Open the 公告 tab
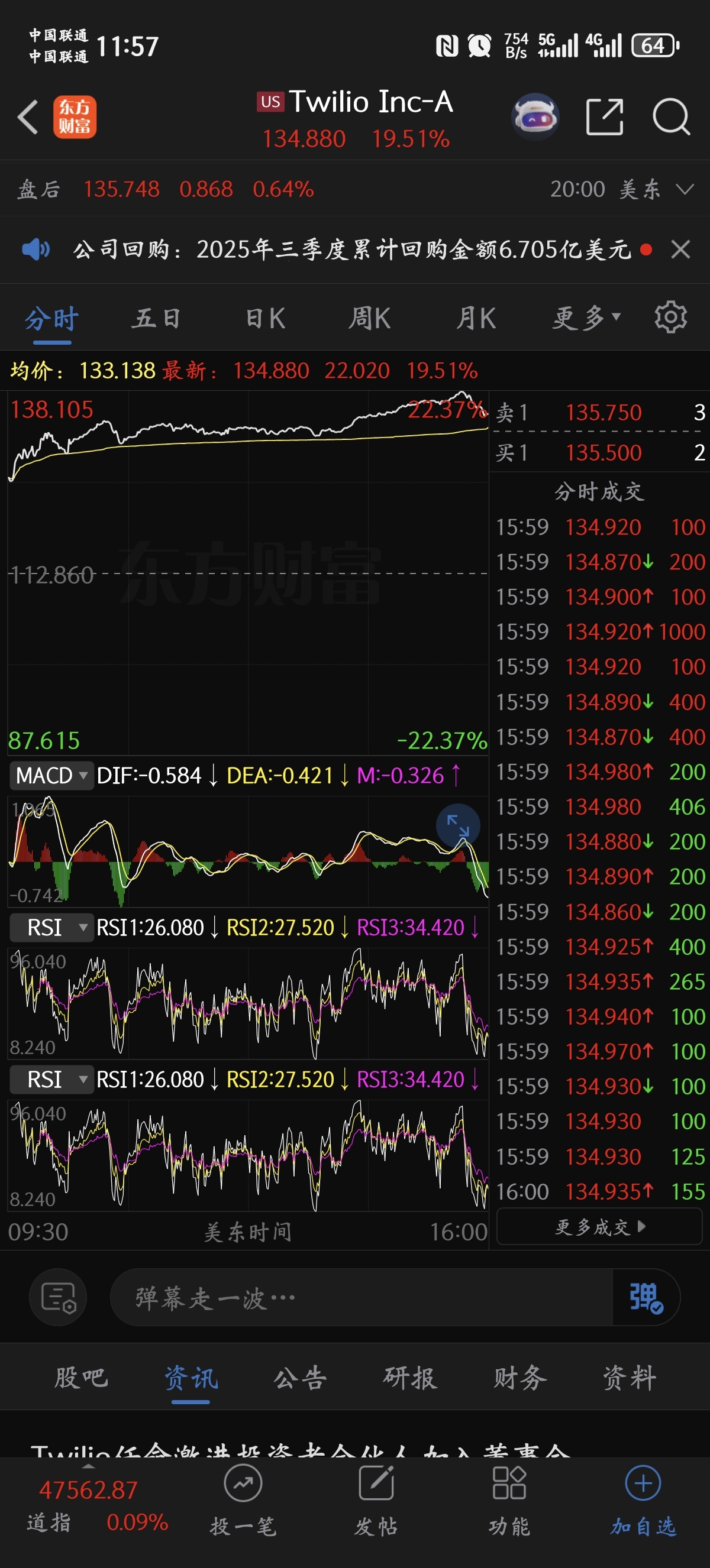 [x=300, y=1378]
